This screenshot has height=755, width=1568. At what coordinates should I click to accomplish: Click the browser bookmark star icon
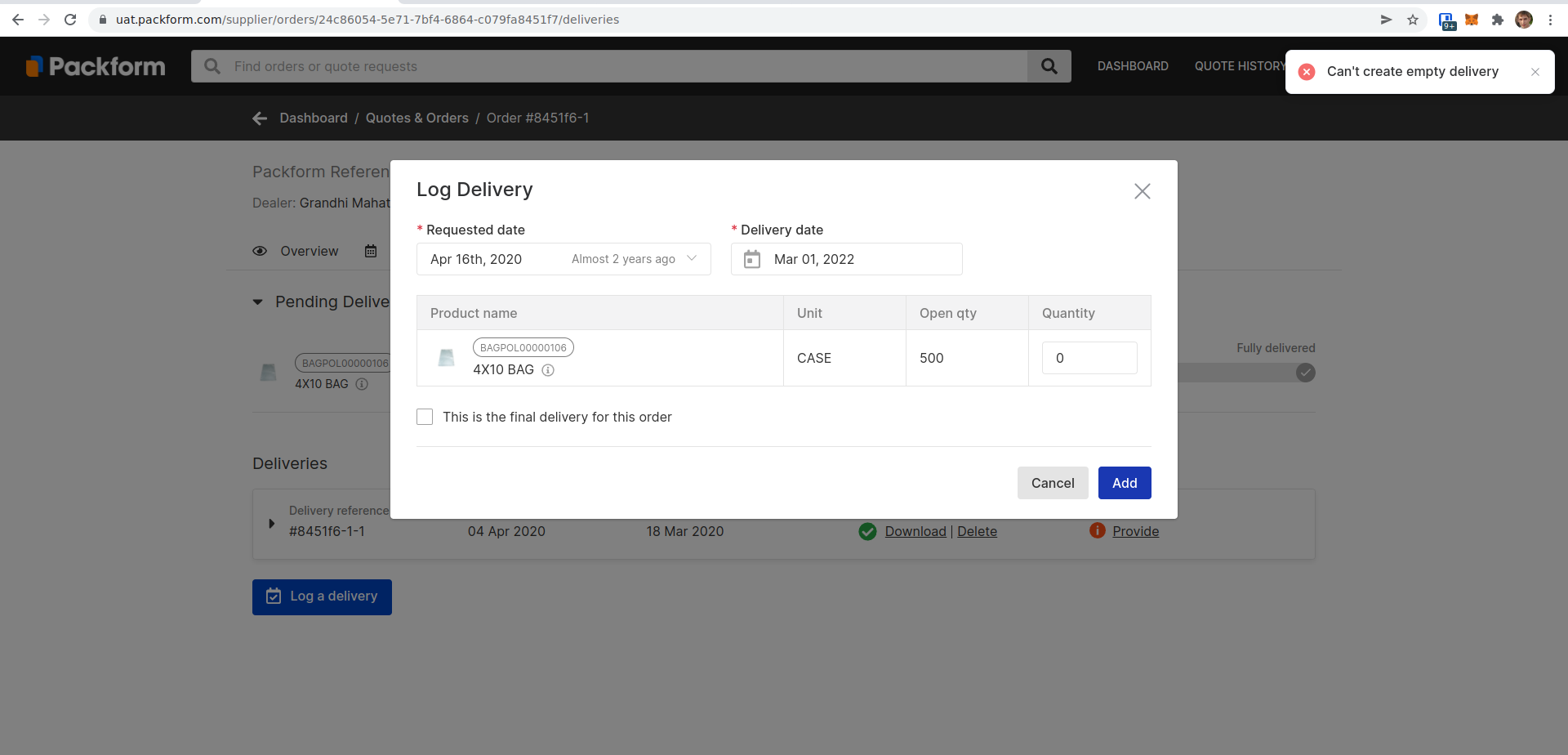point(1412,20)
